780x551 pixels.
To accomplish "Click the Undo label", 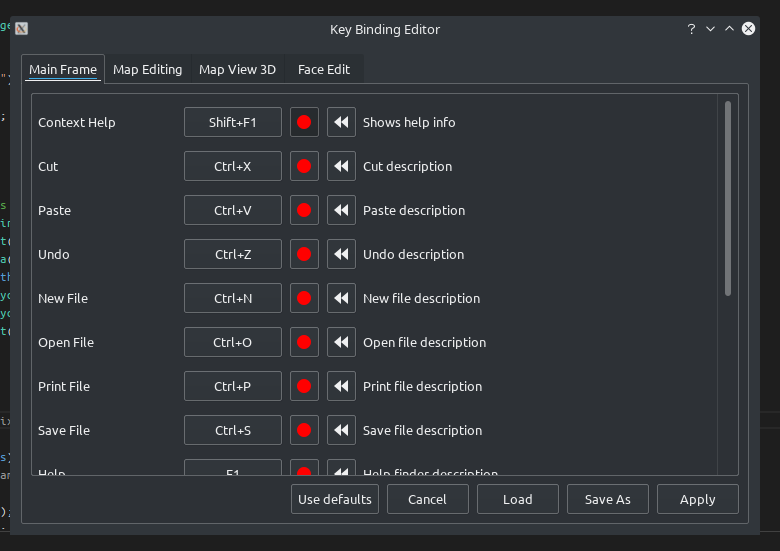I will point(54,255).
